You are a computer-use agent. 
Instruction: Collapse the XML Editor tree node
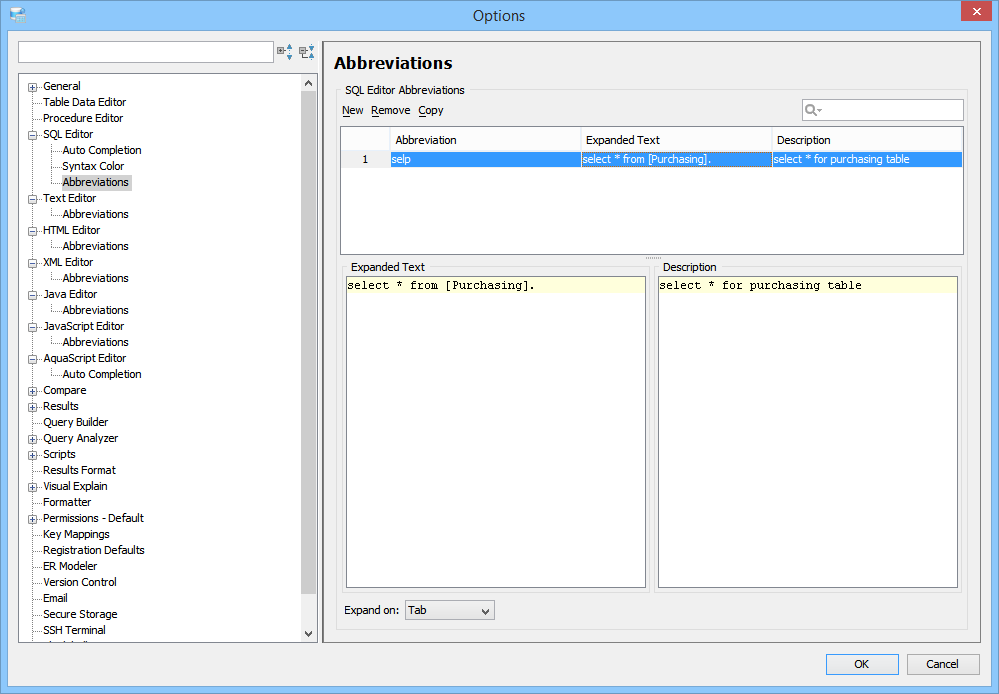(32, 263)
